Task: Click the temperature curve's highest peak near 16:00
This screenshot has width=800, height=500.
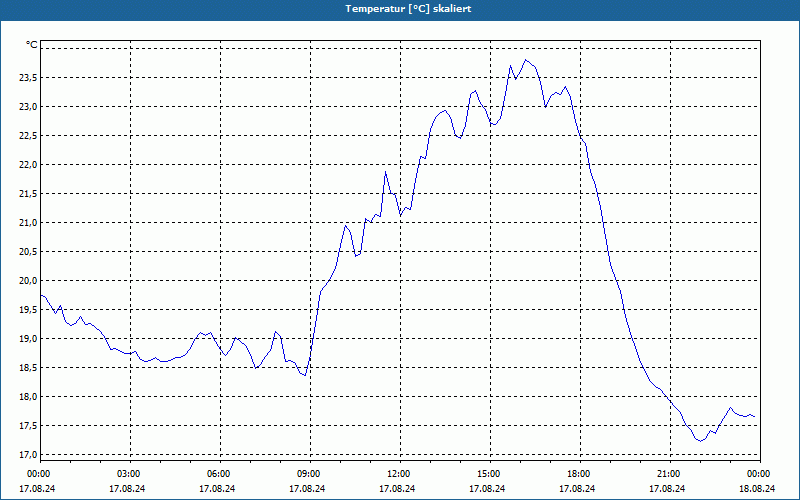Action: coord(526,60)
